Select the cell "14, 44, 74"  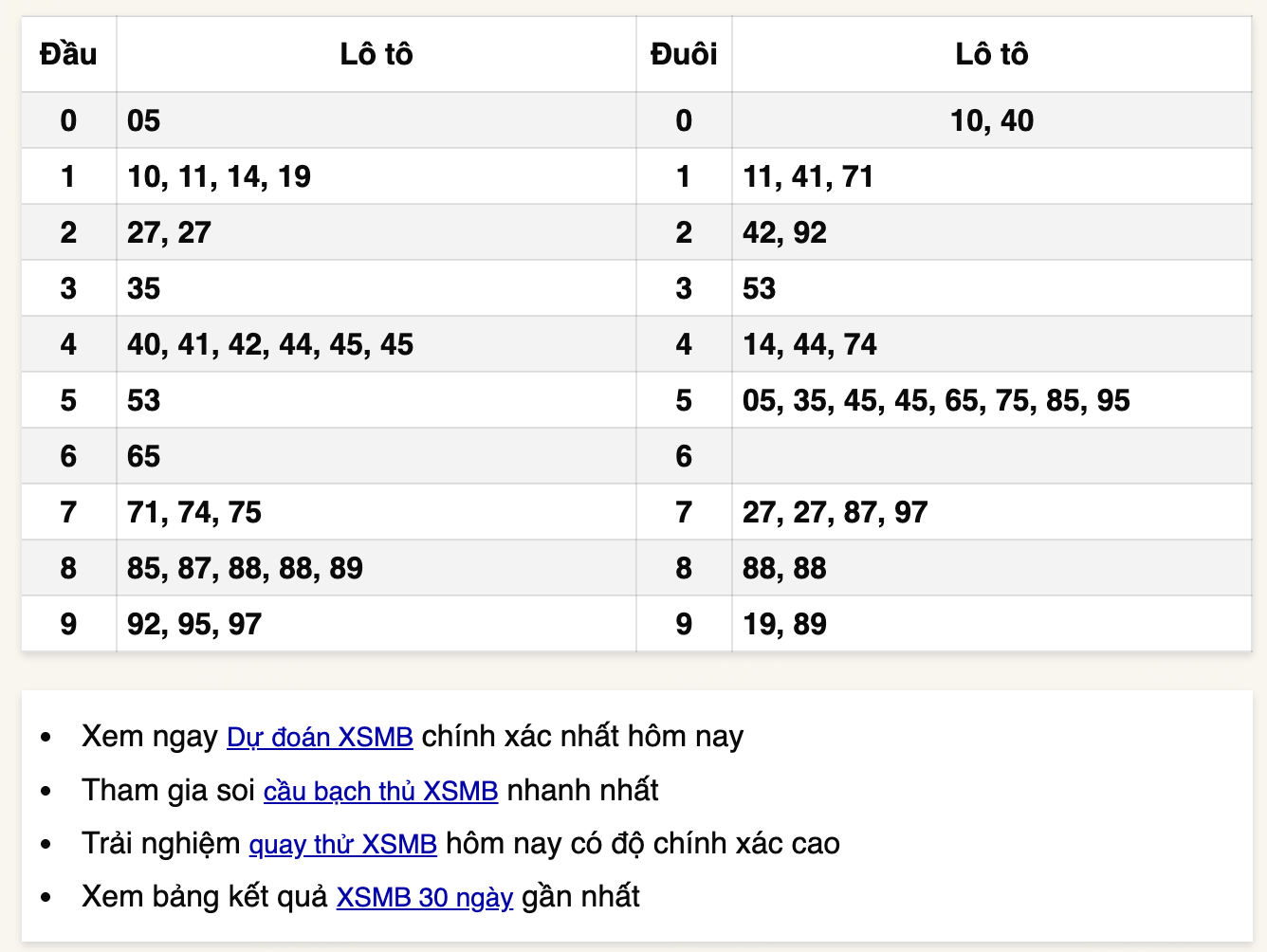pyautogui.click(x=810, y=344)
